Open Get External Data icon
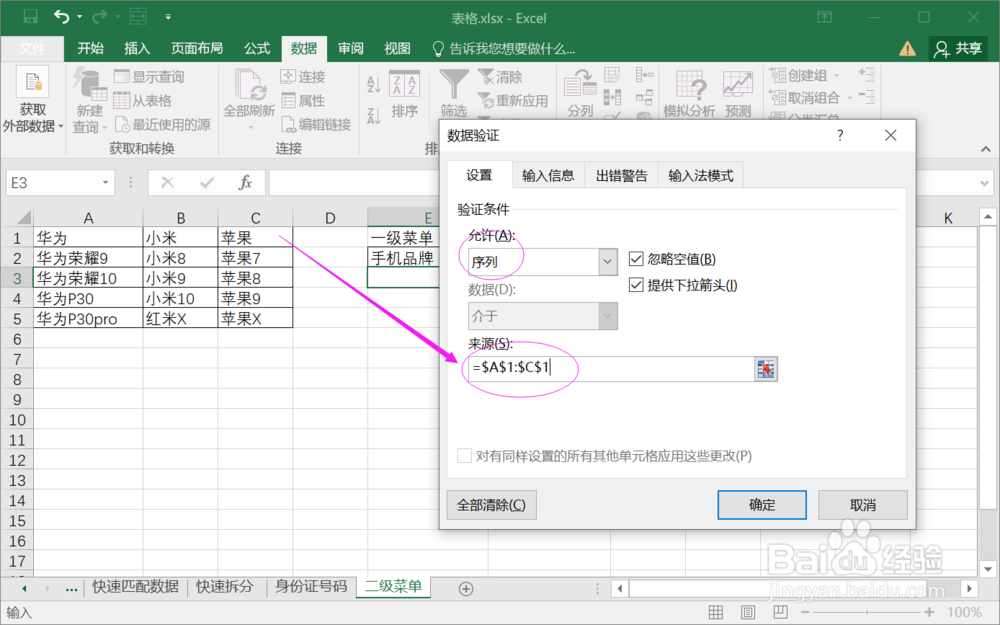 [x=33, y=83]
